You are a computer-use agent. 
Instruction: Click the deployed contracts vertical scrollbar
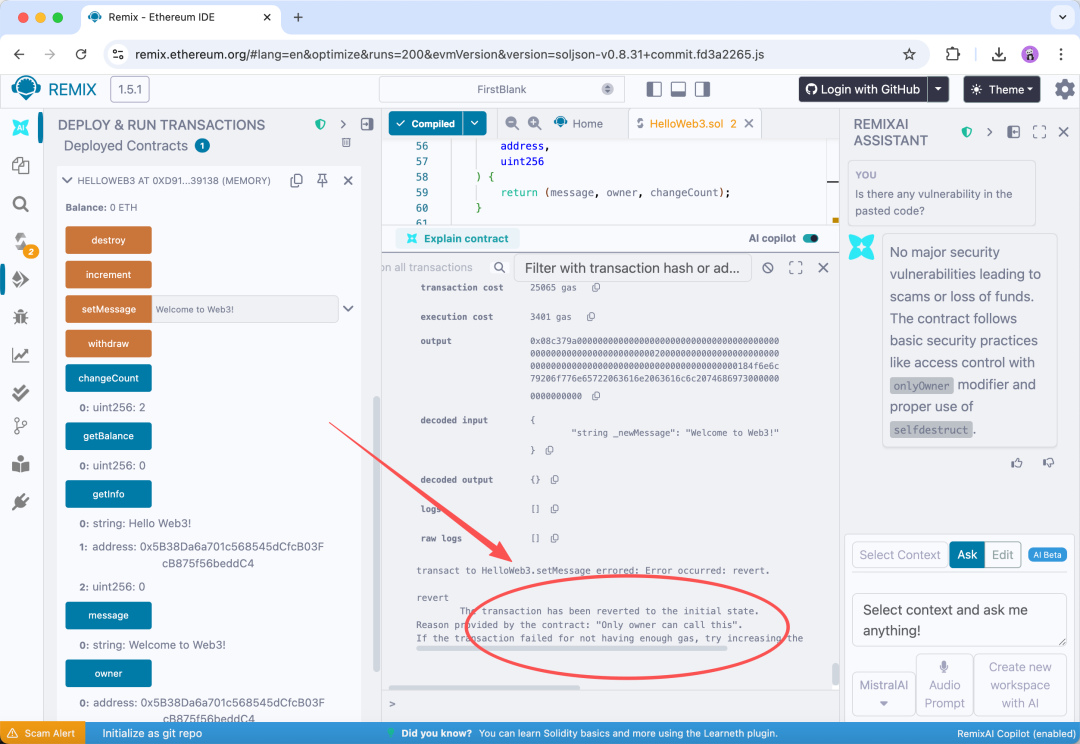tap(376, 534)
